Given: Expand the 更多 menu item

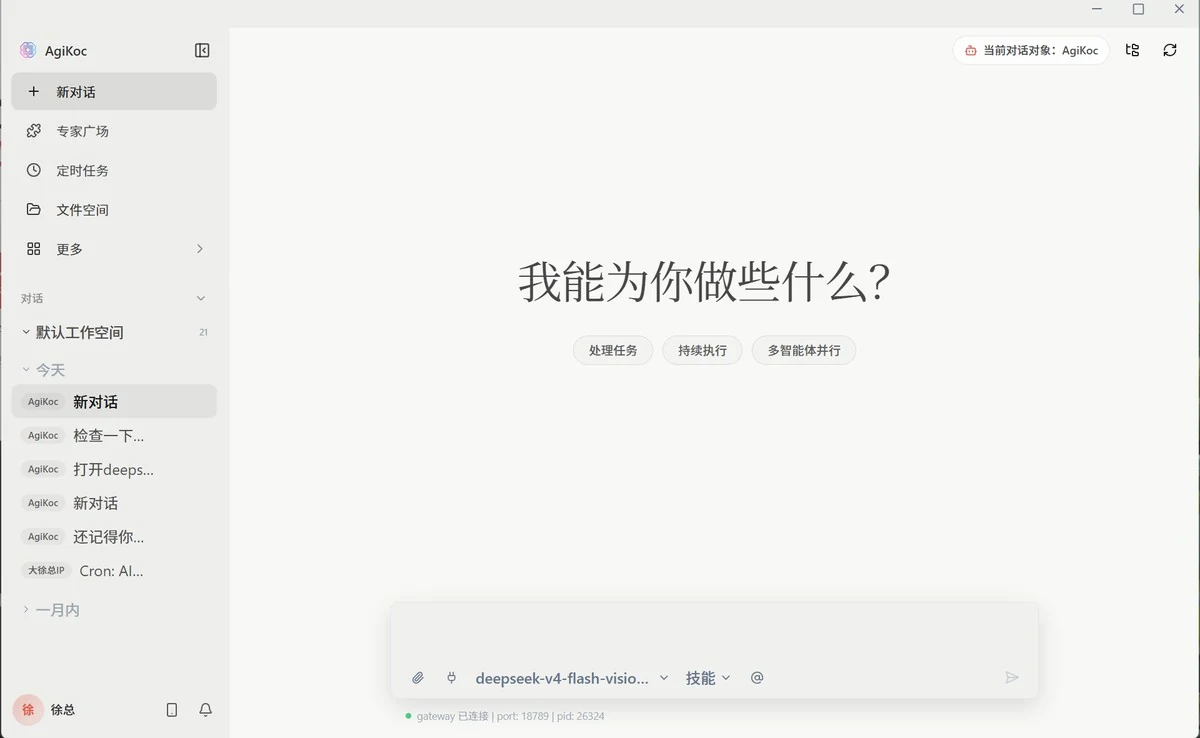Looking at the screenshot, I should point(114,249).
